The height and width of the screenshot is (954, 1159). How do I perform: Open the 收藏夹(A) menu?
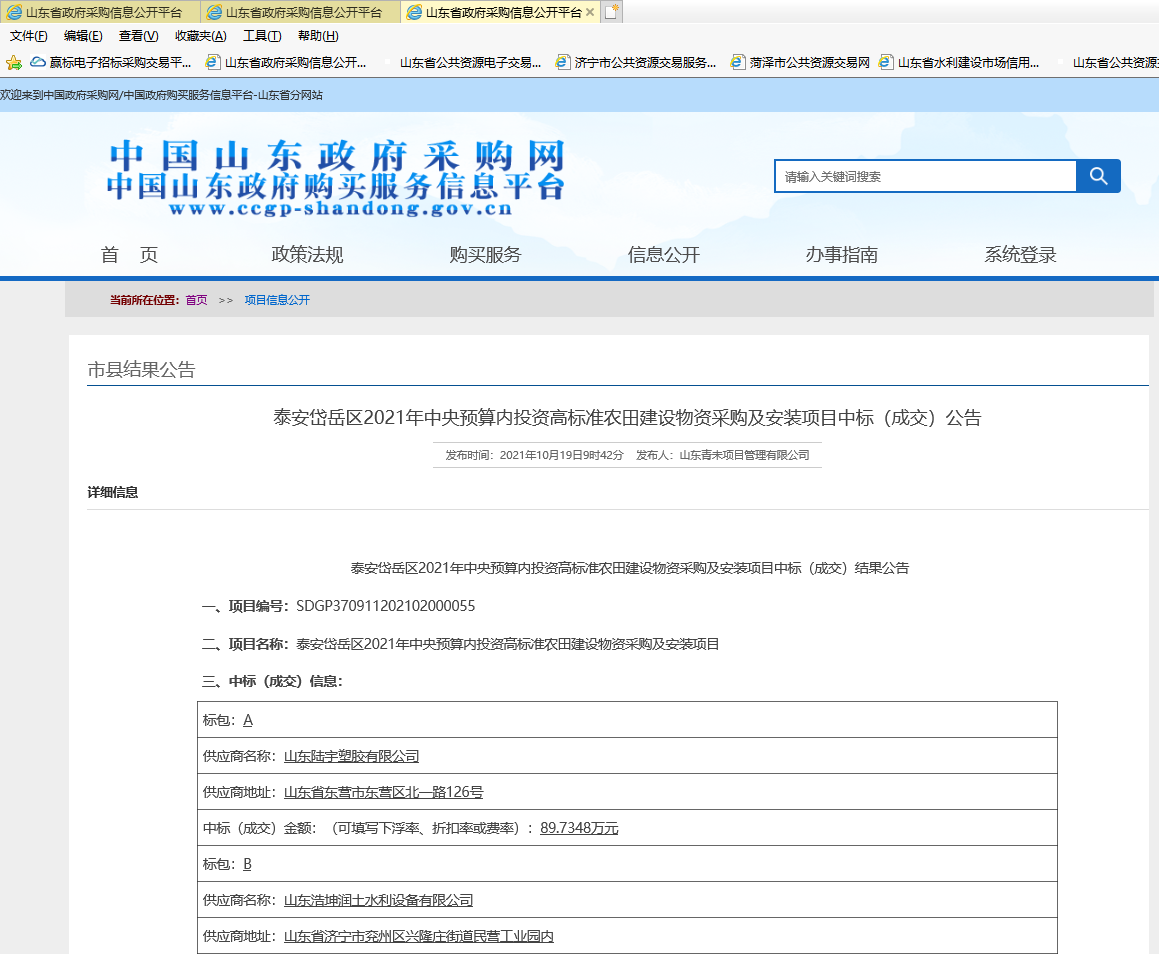click(x=196, y=35)
